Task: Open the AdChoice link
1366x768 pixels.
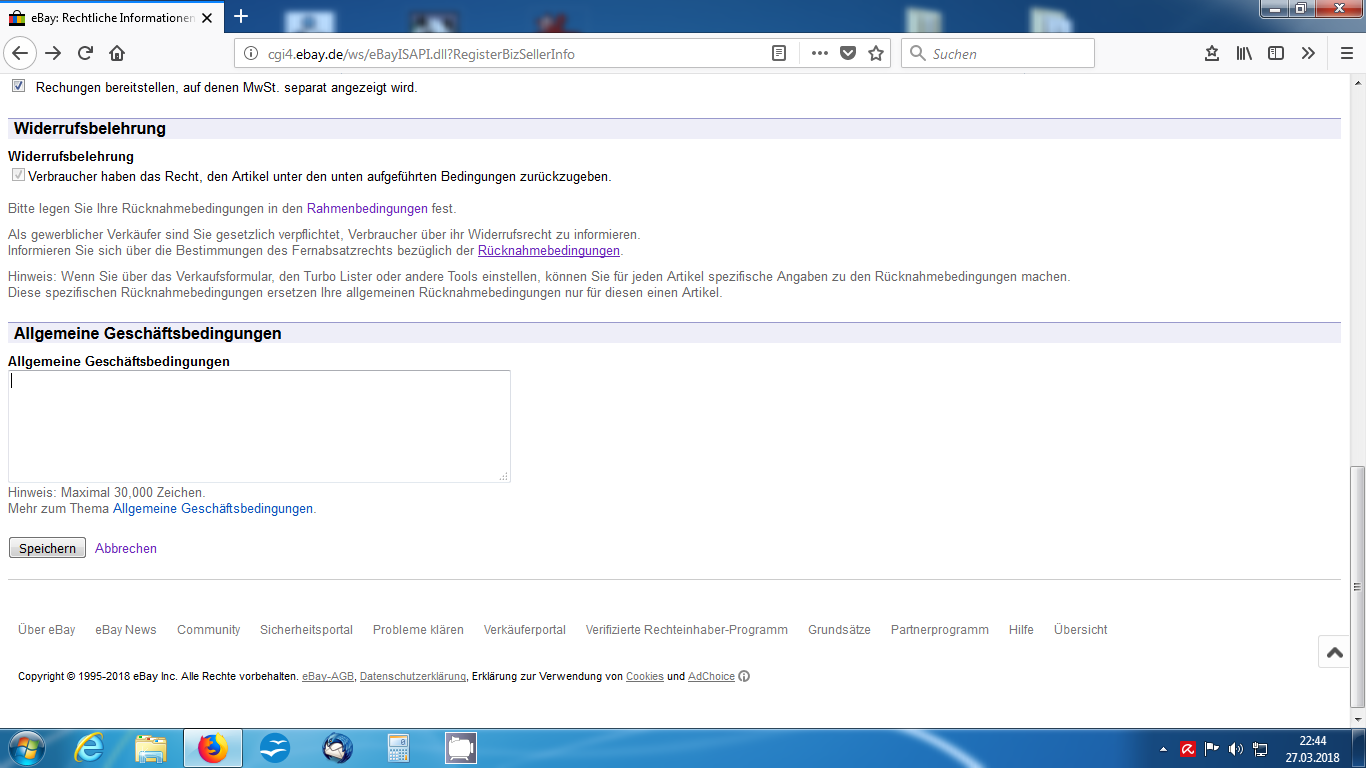Action: (x=711, y=677)
